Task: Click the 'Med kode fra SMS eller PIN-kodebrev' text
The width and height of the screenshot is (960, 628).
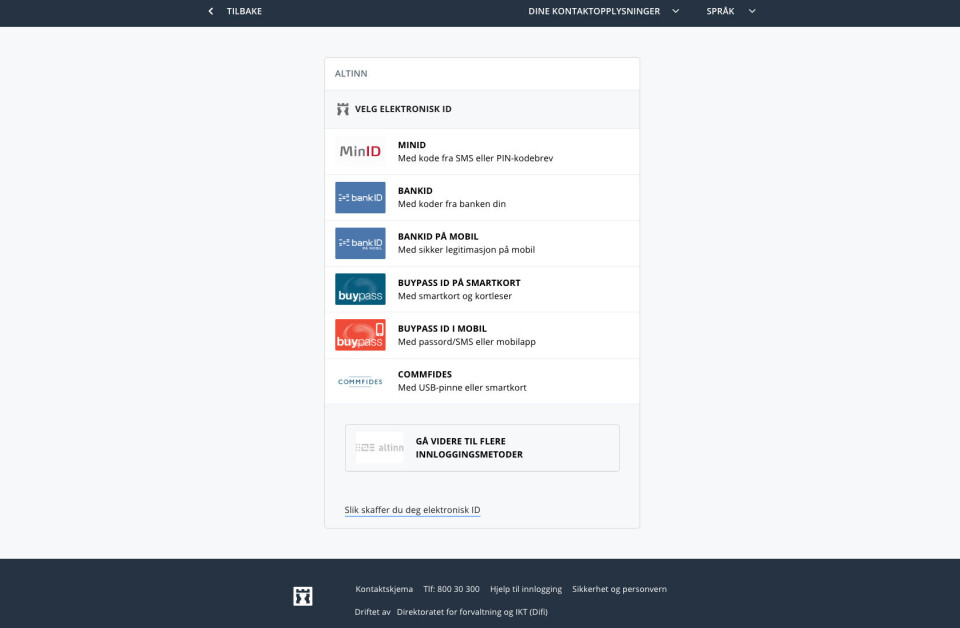Action: [x=475, y=158]
